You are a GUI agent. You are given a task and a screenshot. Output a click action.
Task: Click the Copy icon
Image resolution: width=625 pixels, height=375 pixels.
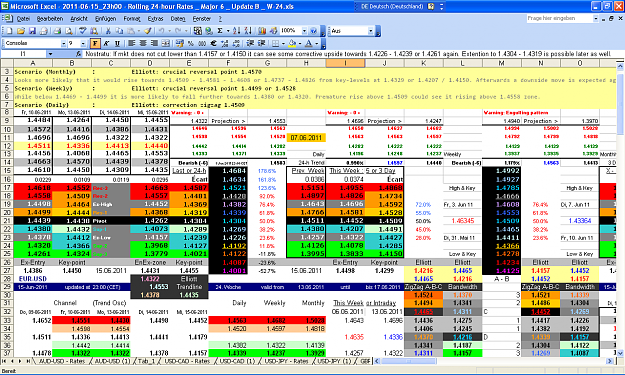pos(119,31)
